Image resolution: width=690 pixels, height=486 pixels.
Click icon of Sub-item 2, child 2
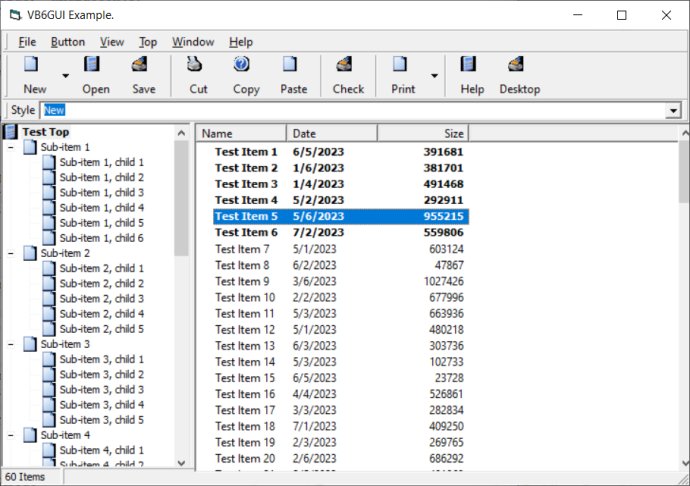point(49,284)
